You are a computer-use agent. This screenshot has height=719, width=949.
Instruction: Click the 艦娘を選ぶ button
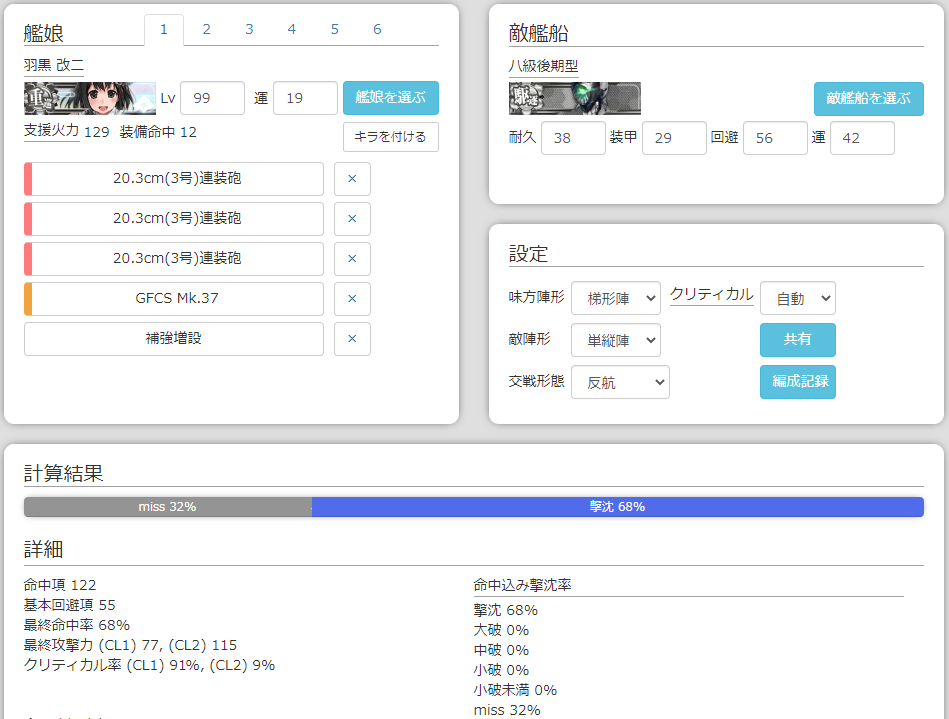coord(391,98)
